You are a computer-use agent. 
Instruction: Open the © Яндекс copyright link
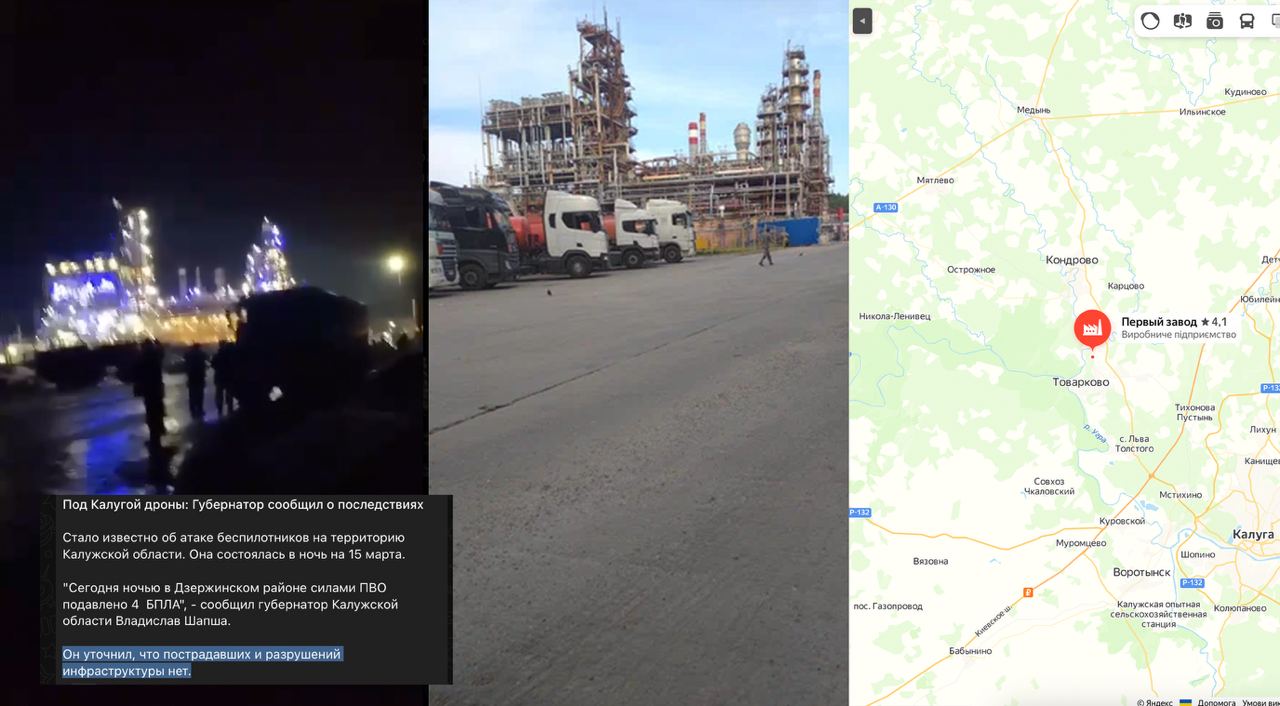pyautogui.click(x=1155, y=702)
